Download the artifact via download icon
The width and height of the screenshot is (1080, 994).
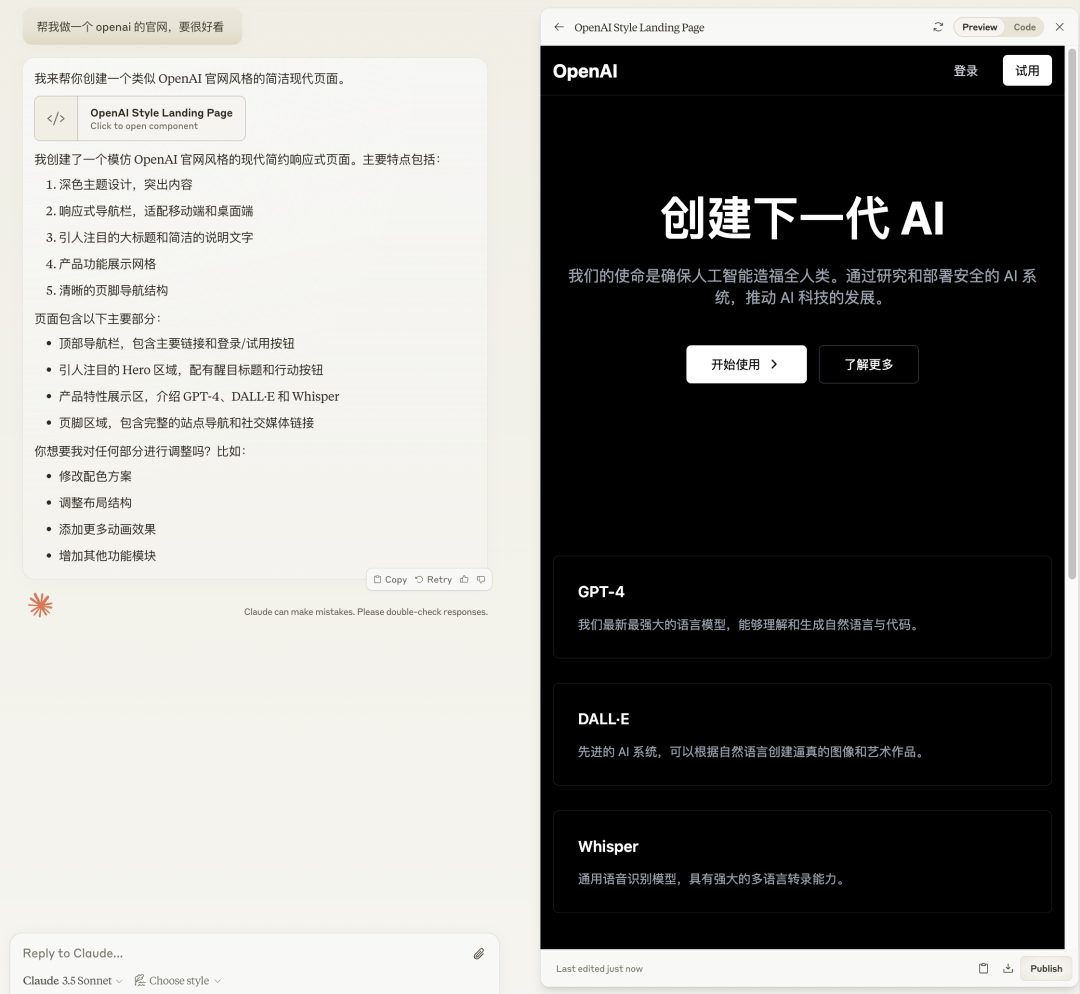(x=1010, y=968)
